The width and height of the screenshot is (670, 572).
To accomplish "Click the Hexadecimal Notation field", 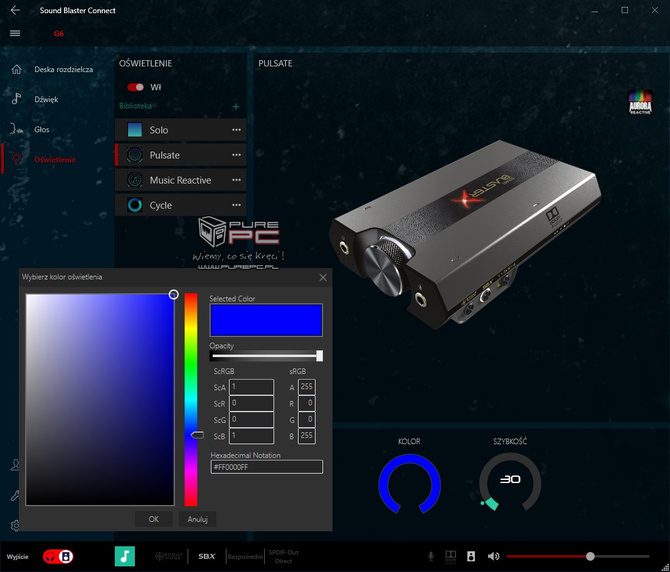I will click(x=267, y=467).
